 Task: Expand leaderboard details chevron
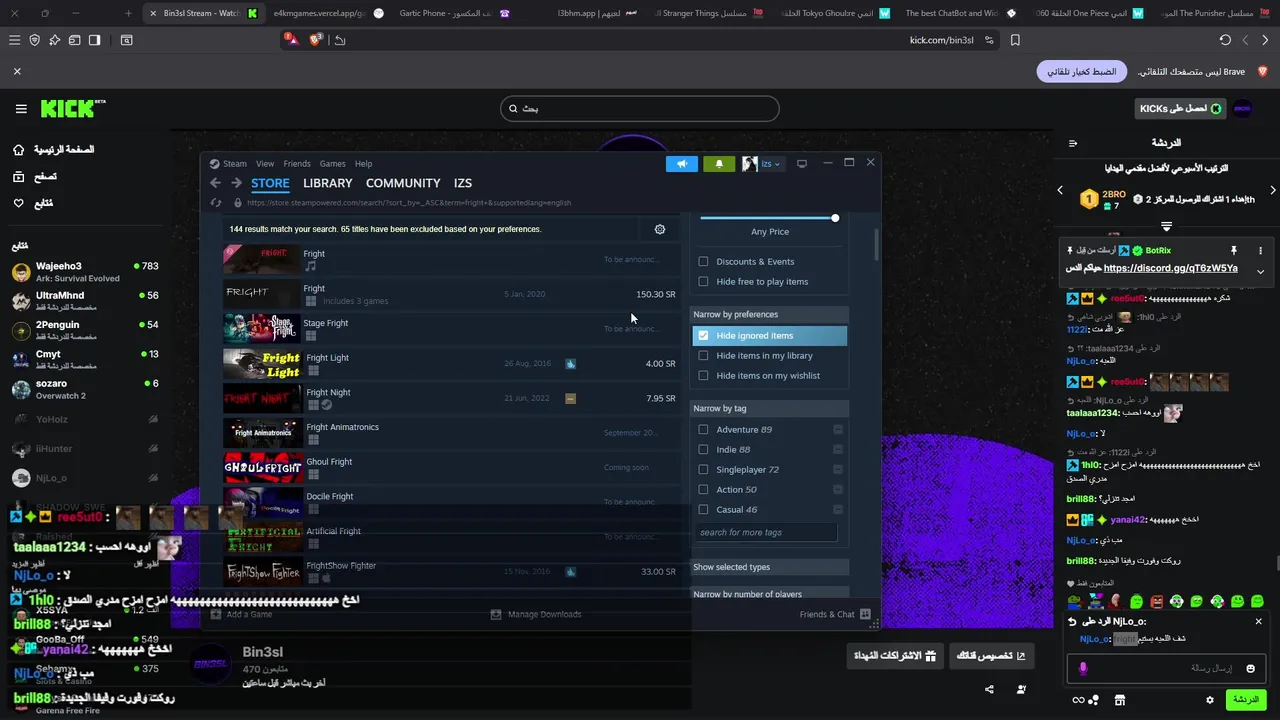pyautogui.click(x=1166, y=227)
